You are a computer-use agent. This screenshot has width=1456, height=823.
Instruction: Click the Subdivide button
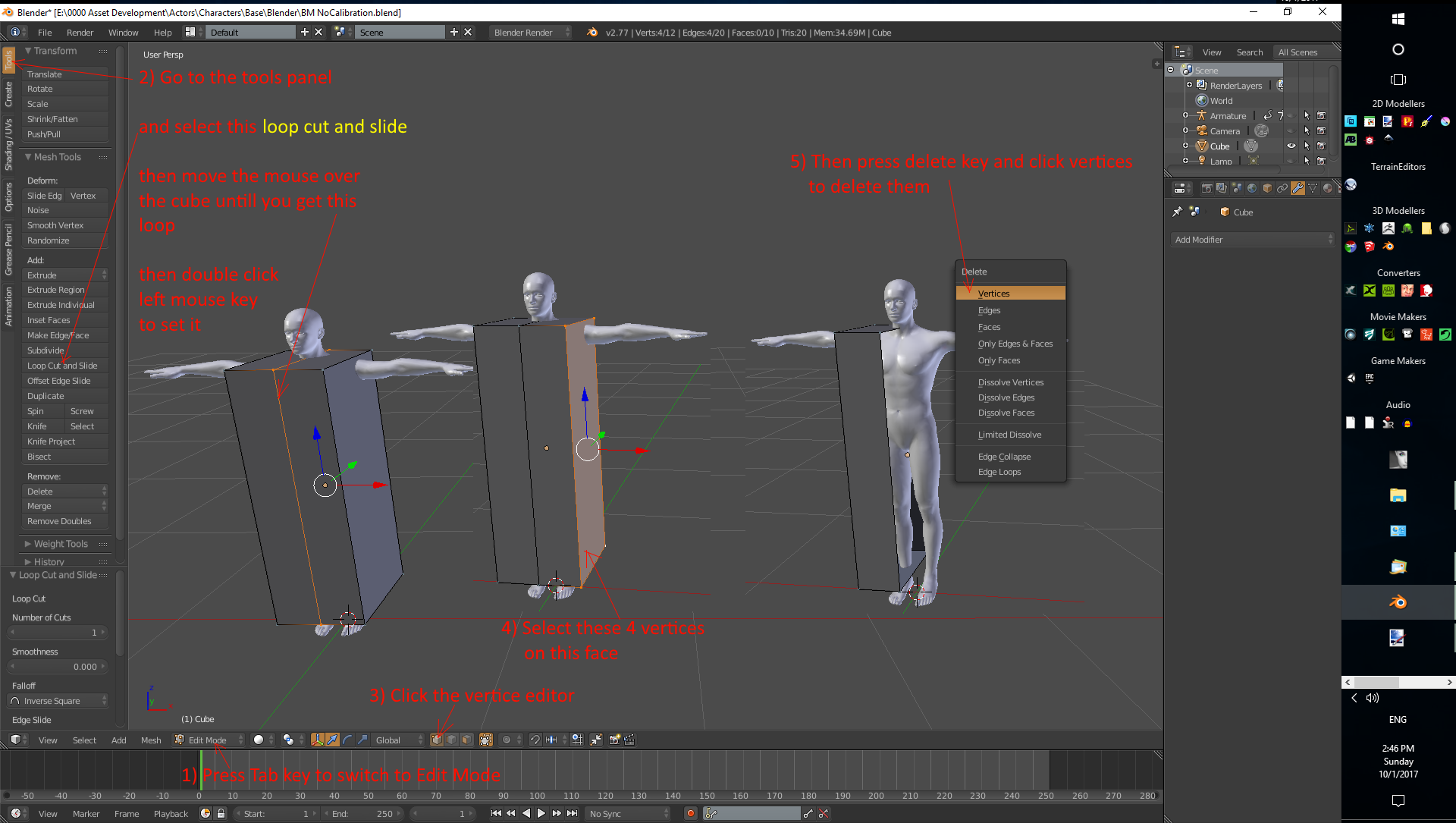pyautogui.click(x=65, y=350)
